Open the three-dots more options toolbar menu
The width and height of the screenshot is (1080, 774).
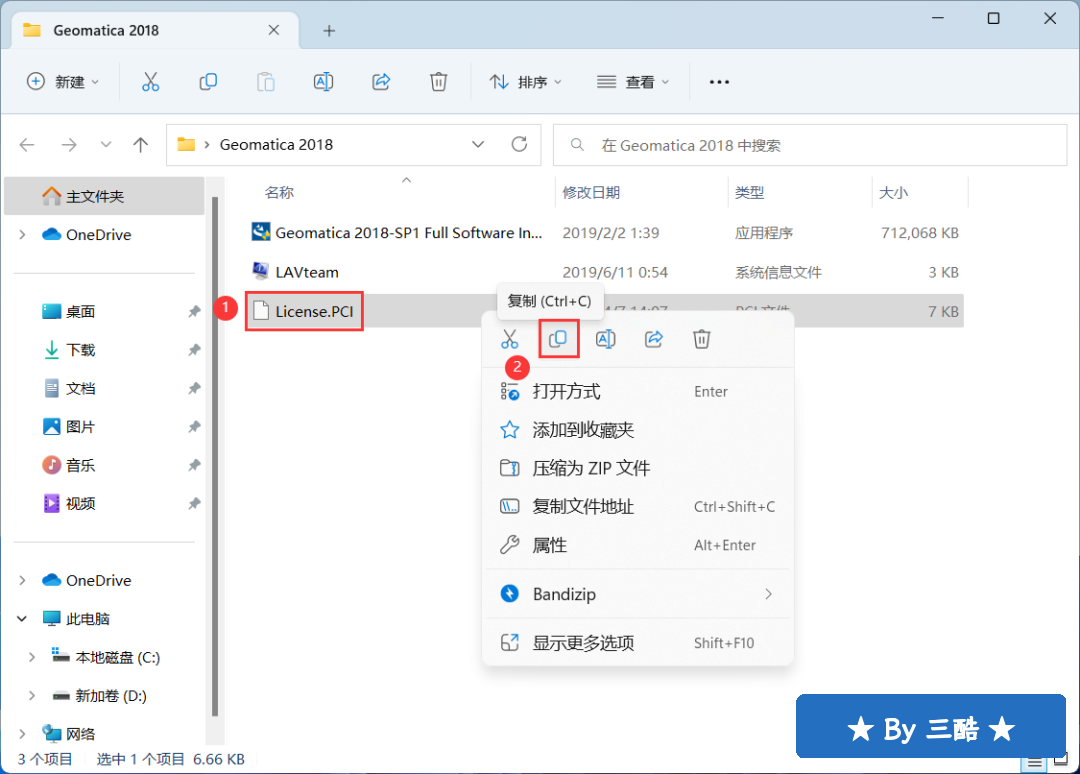pyautogui.click(x=719, y=82)
